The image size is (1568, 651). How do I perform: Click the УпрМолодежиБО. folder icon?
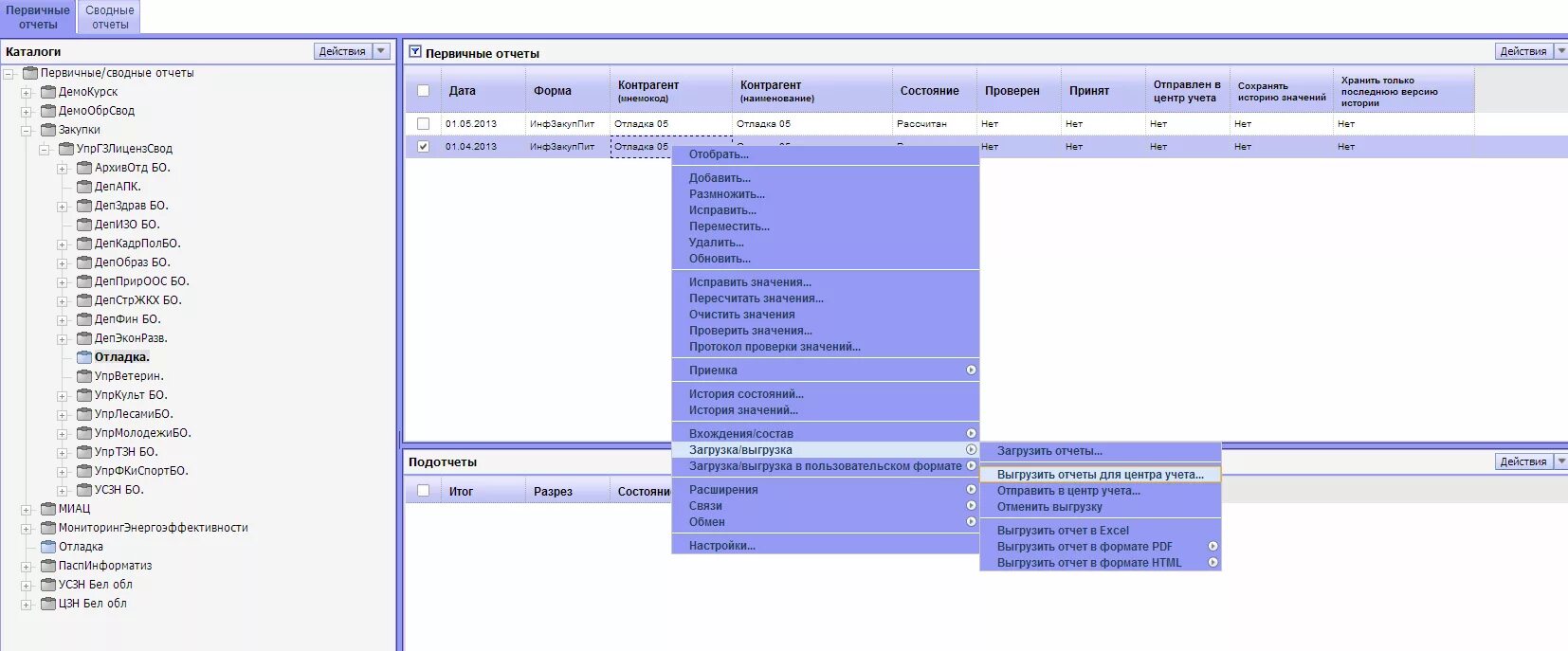pyautogui.click(x=84, y=433)
